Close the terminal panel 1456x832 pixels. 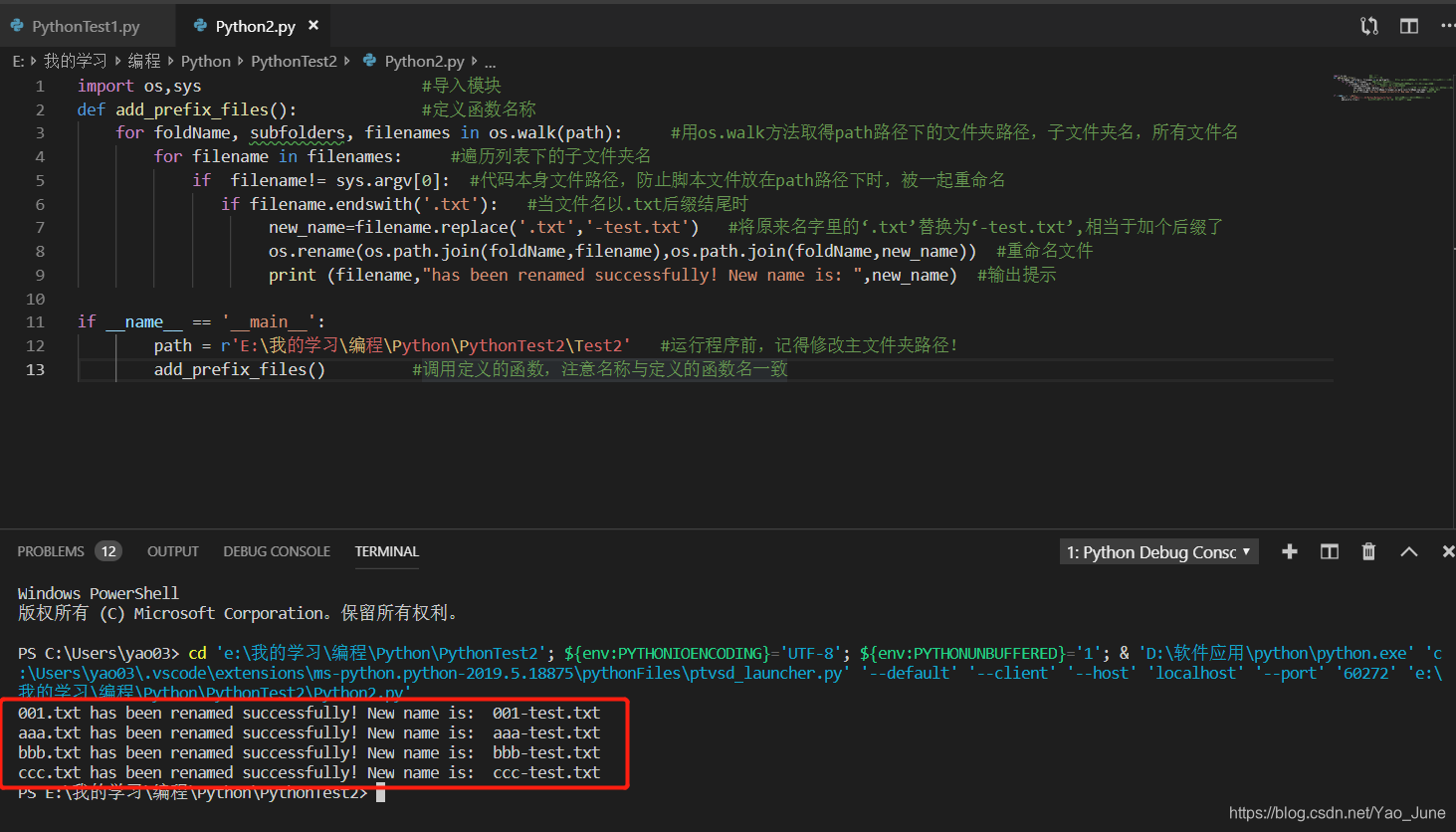(1448, 551)
